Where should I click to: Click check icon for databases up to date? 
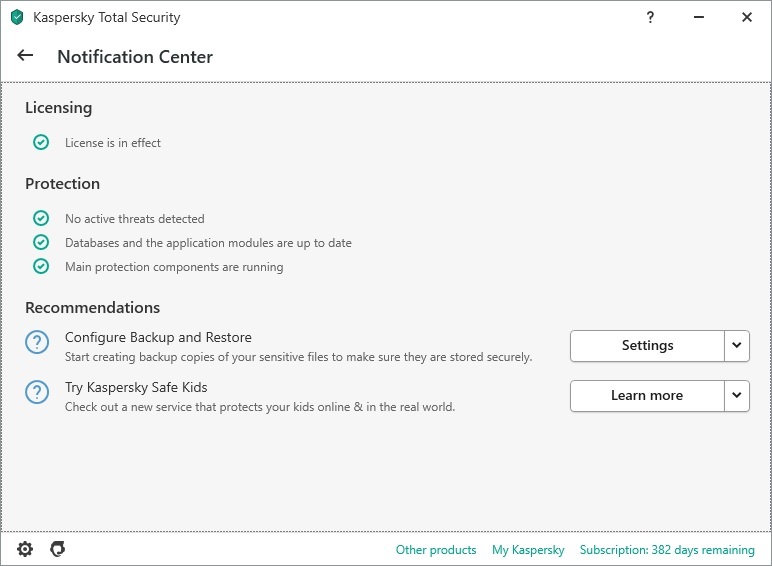41,242
